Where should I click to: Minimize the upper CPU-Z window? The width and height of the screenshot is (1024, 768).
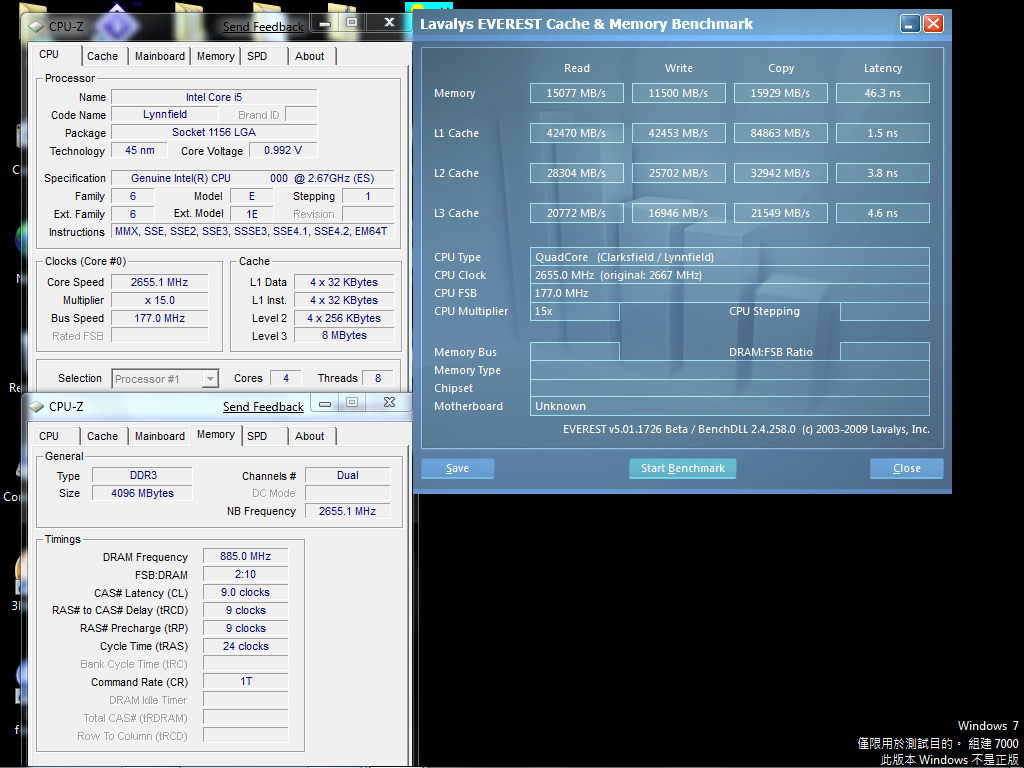point(325,23)
